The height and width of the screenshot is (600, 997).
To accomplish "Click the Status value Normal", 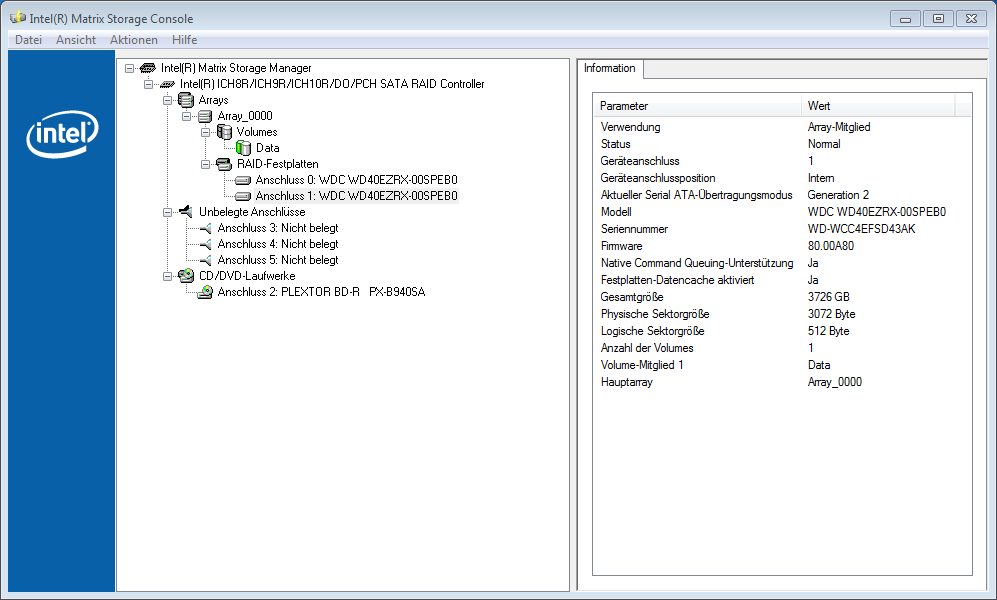I will (x=824, y=144).
